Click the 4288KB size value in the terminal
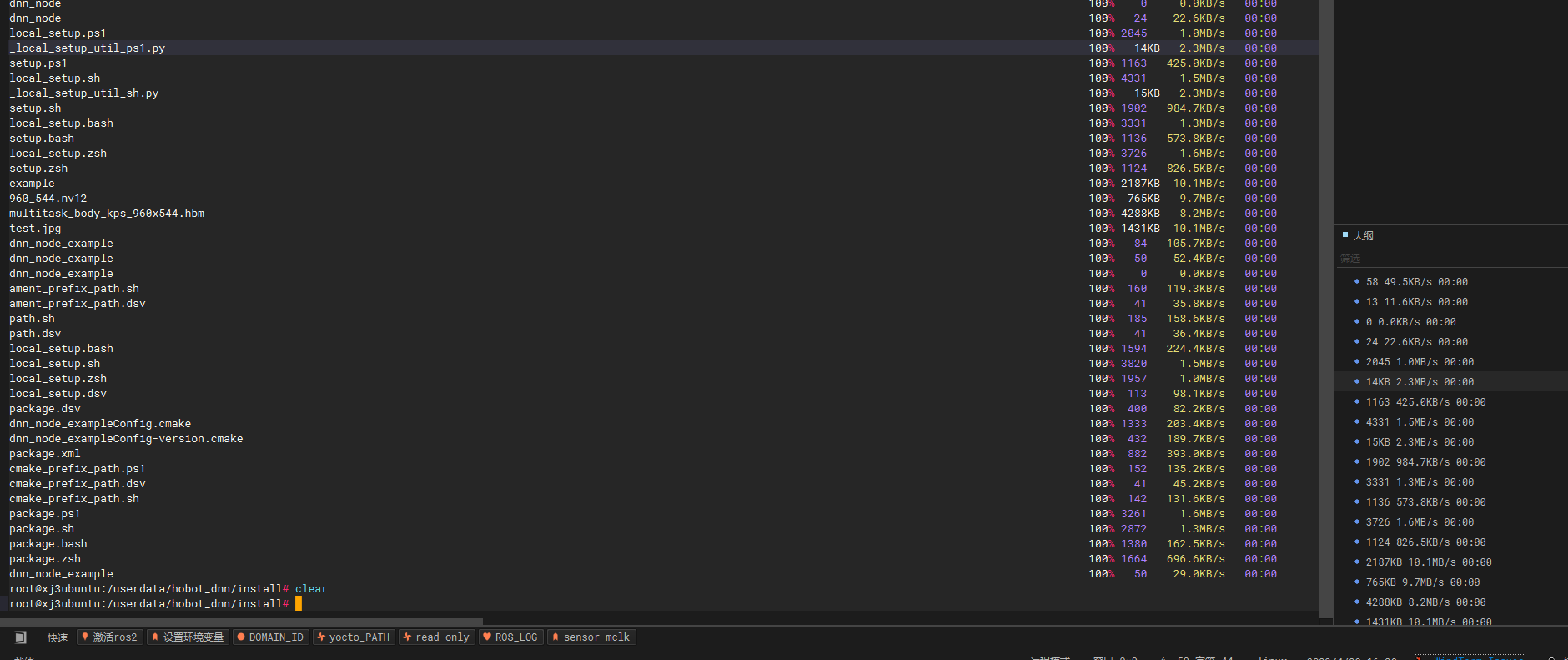The width and height of the screenshot is (1568, 660). tap(1140, 214)
